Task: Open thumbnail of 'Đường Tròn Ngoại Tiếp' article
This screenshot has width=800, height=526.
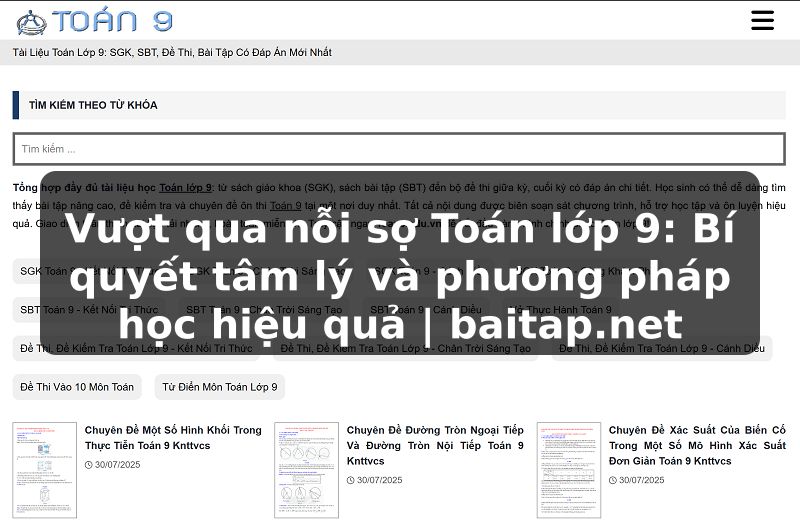Action: point(307,470)
